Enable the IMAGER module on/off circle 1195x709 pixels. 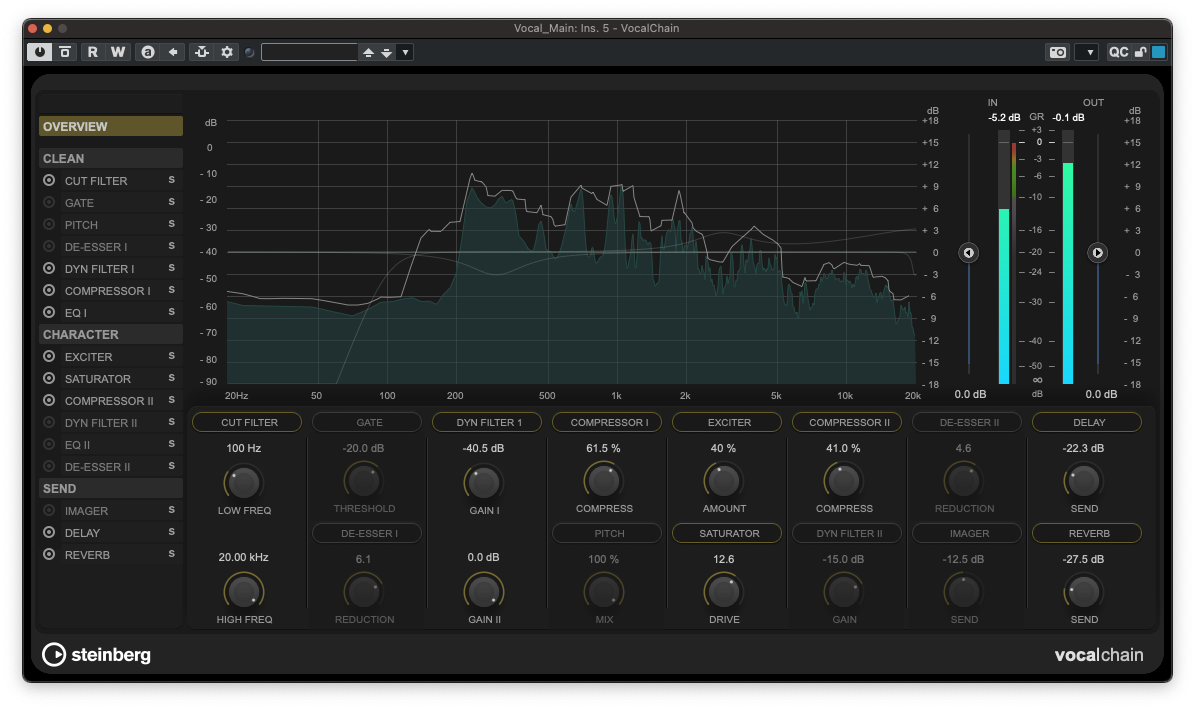tap(49, 511)
